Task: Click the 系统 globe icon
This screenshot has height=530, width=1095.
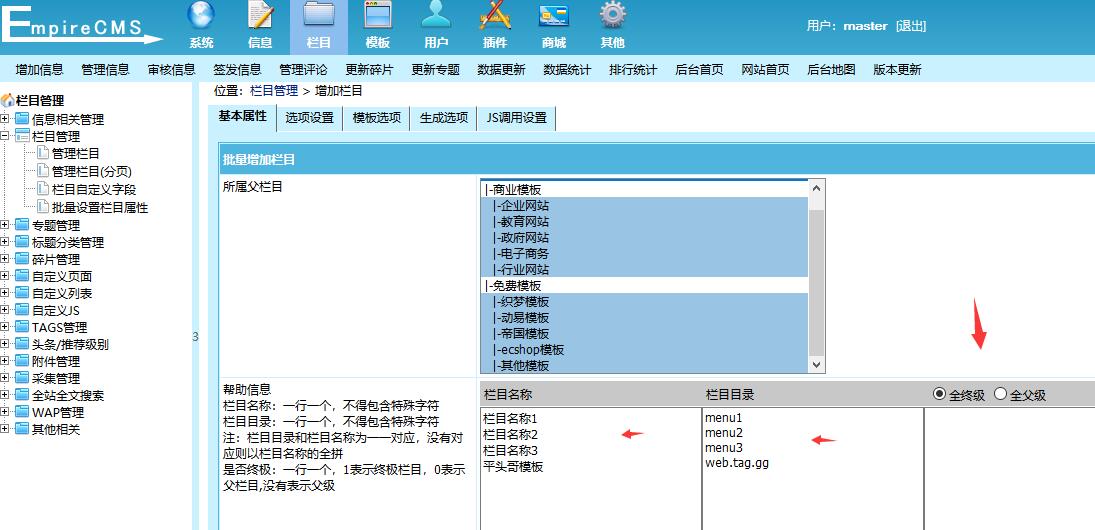Action: point(201,17)
